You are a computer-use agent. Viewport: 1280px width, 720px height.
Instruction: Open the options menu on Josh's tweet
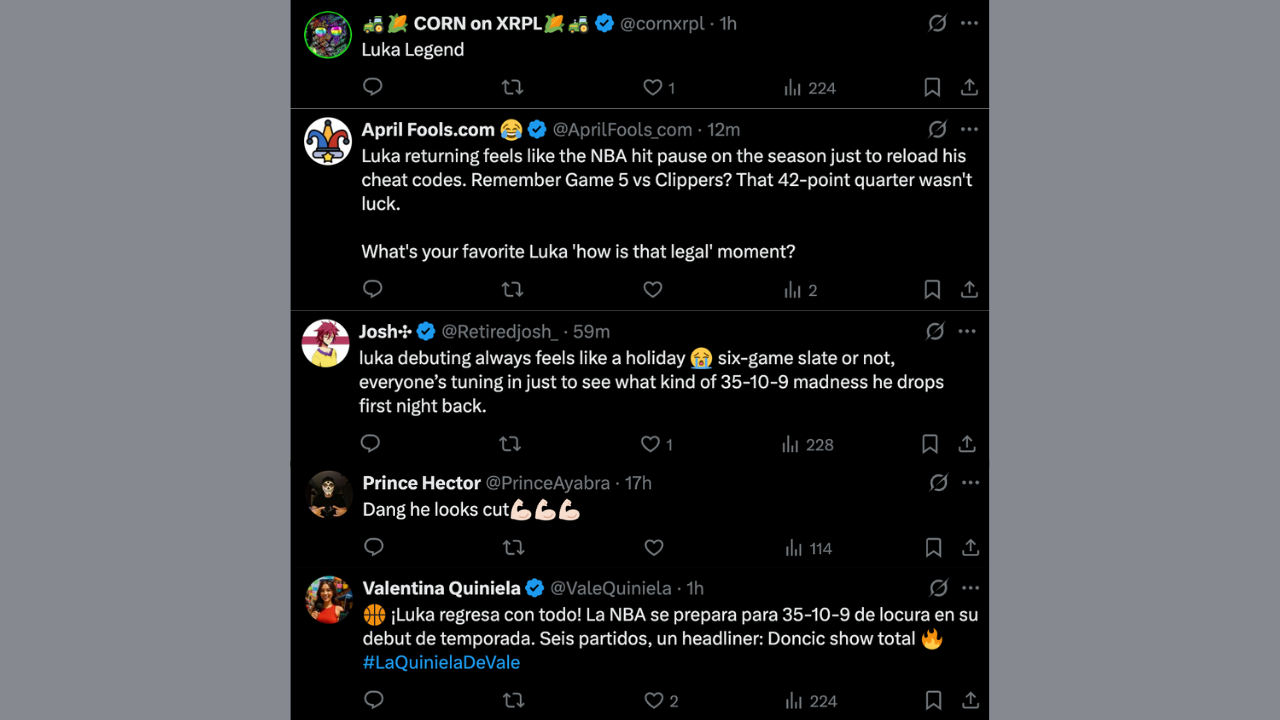968,331
